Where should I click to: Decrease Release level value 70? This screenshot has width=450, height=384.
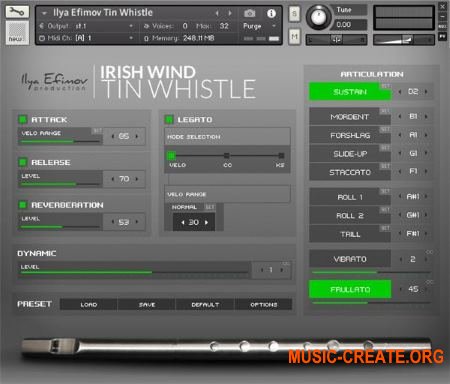click(x=113, y=179)
